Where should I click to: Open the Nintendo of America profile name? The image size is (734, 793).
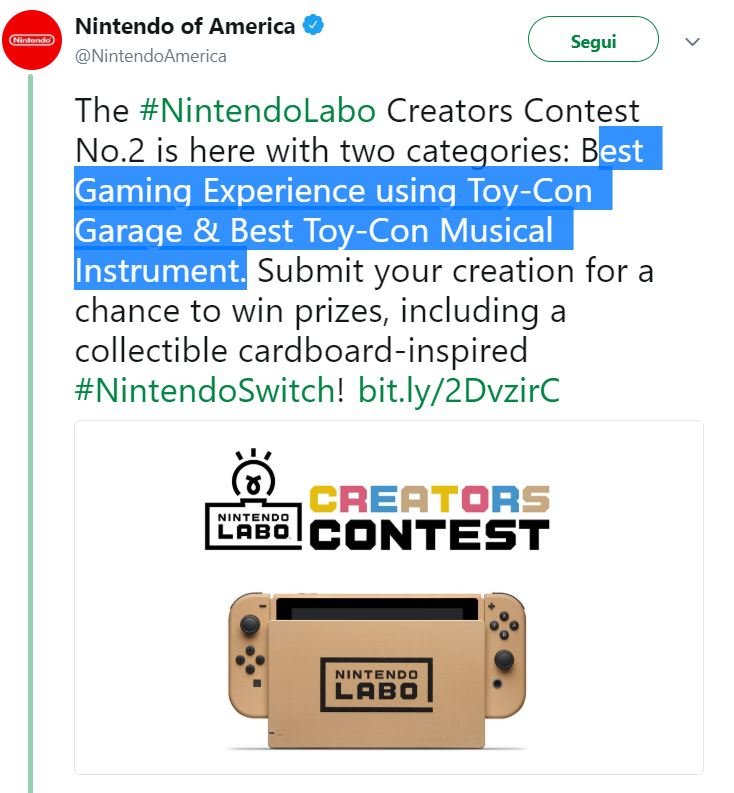(185, 26)
